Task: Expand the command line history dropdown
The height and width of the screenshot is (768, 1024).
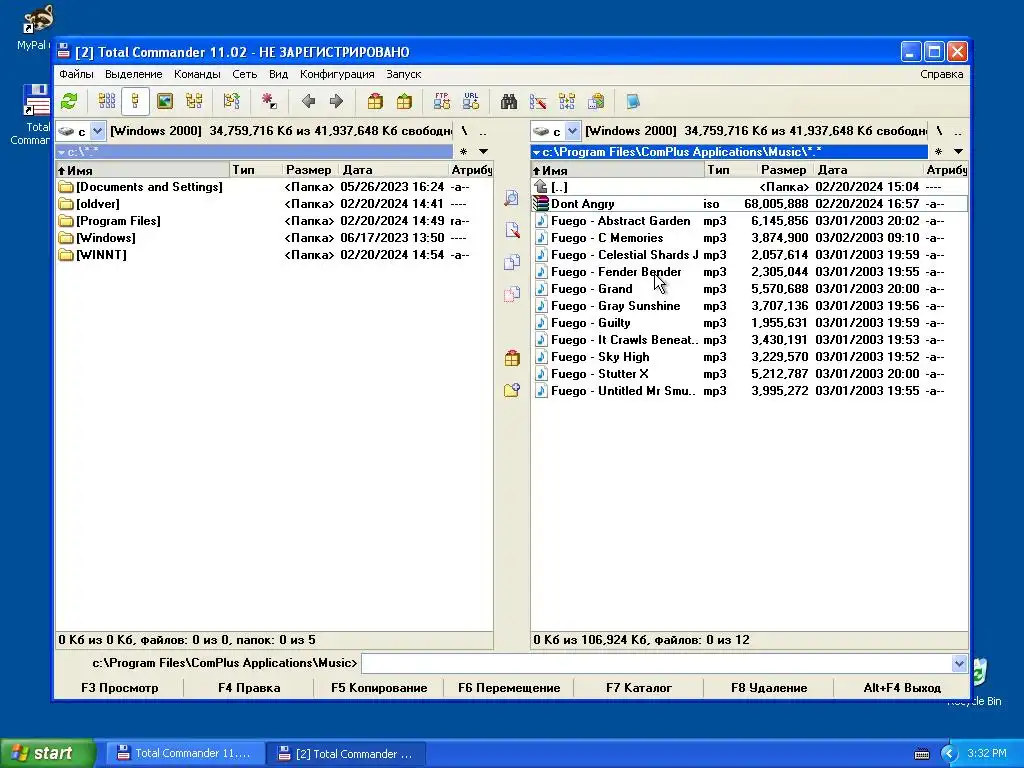Action: pyautogui.click(x=959, y=664)
